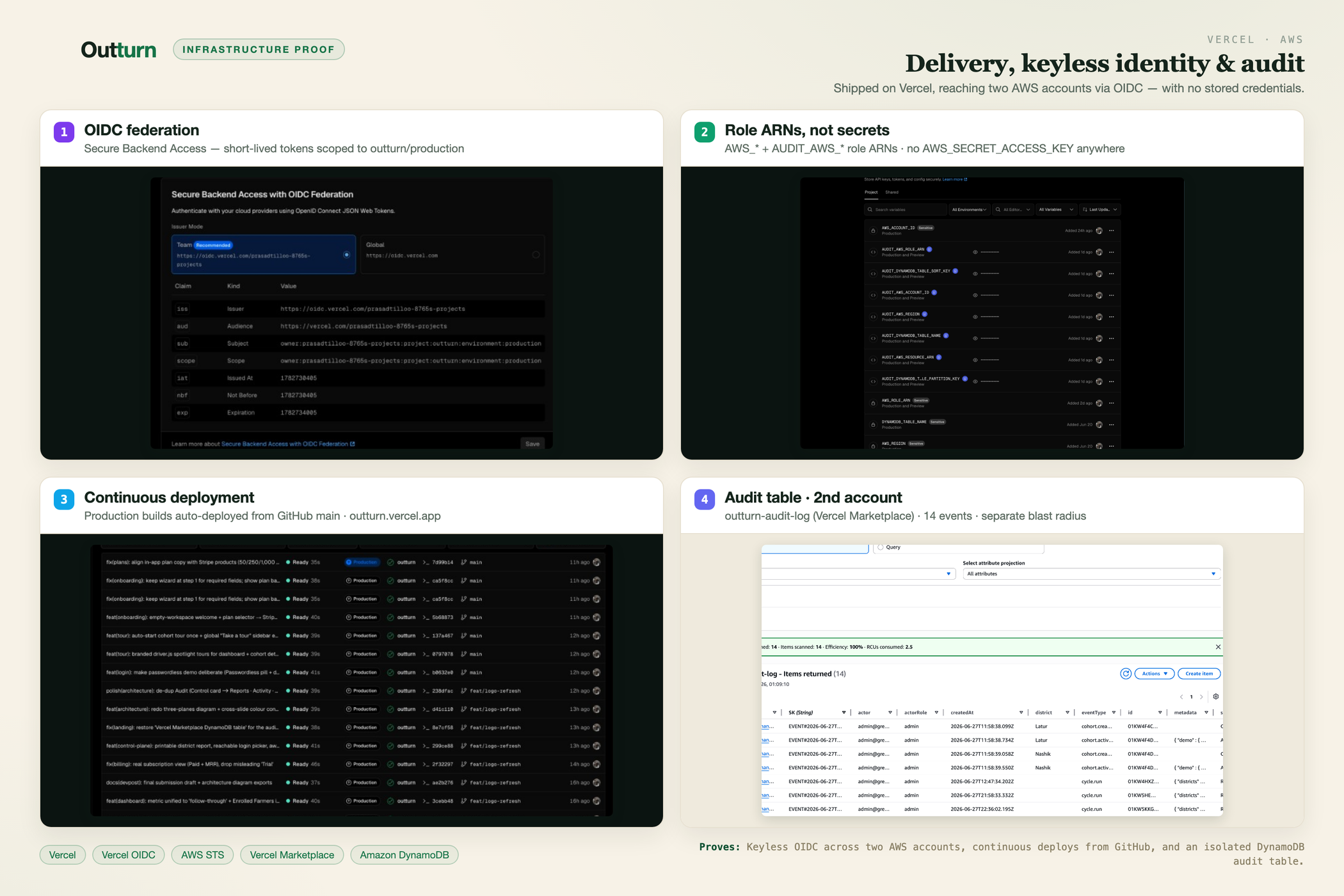Viewport: 1344px width, 896px height.
Task: Click the Create item button
Action: pos(1199,673)
